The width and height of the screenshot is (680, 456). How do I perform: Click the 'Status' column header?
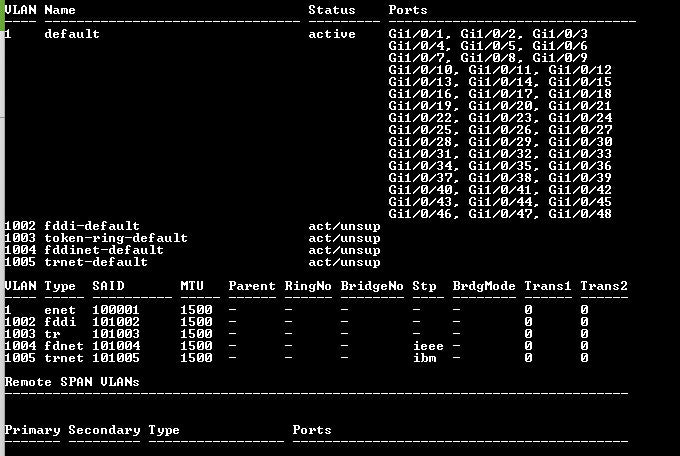[x=332, y=10]
